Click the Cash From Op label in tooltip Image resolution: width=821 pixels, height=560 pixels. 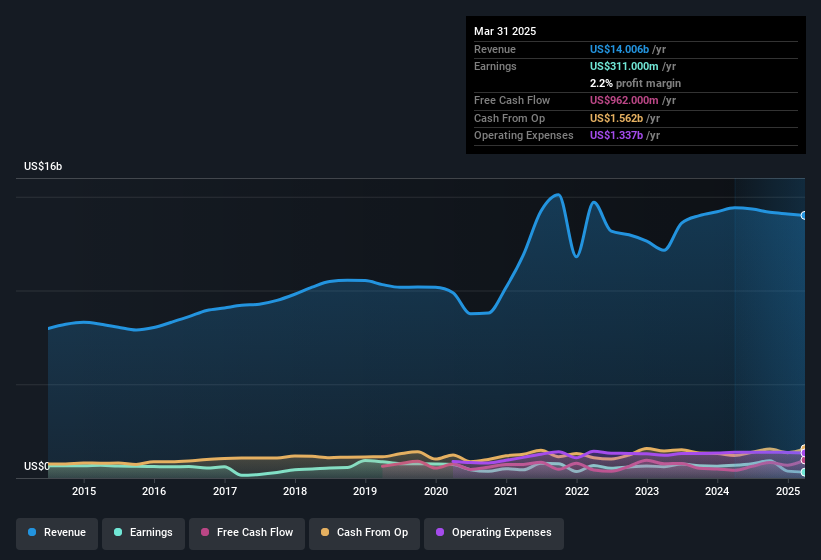click(x=509, y=118)
